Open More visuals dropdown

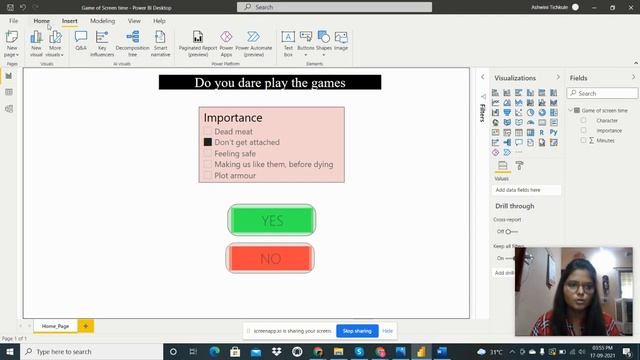55,43
